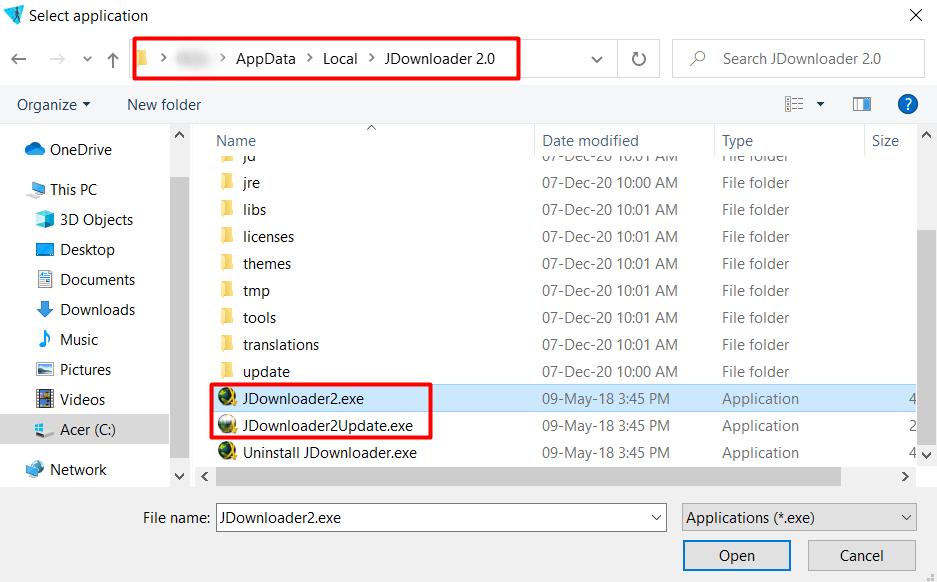The height and width of the screenshot is (582, 937).
Task: Open Music in sidebar
Action: point(67,339)
